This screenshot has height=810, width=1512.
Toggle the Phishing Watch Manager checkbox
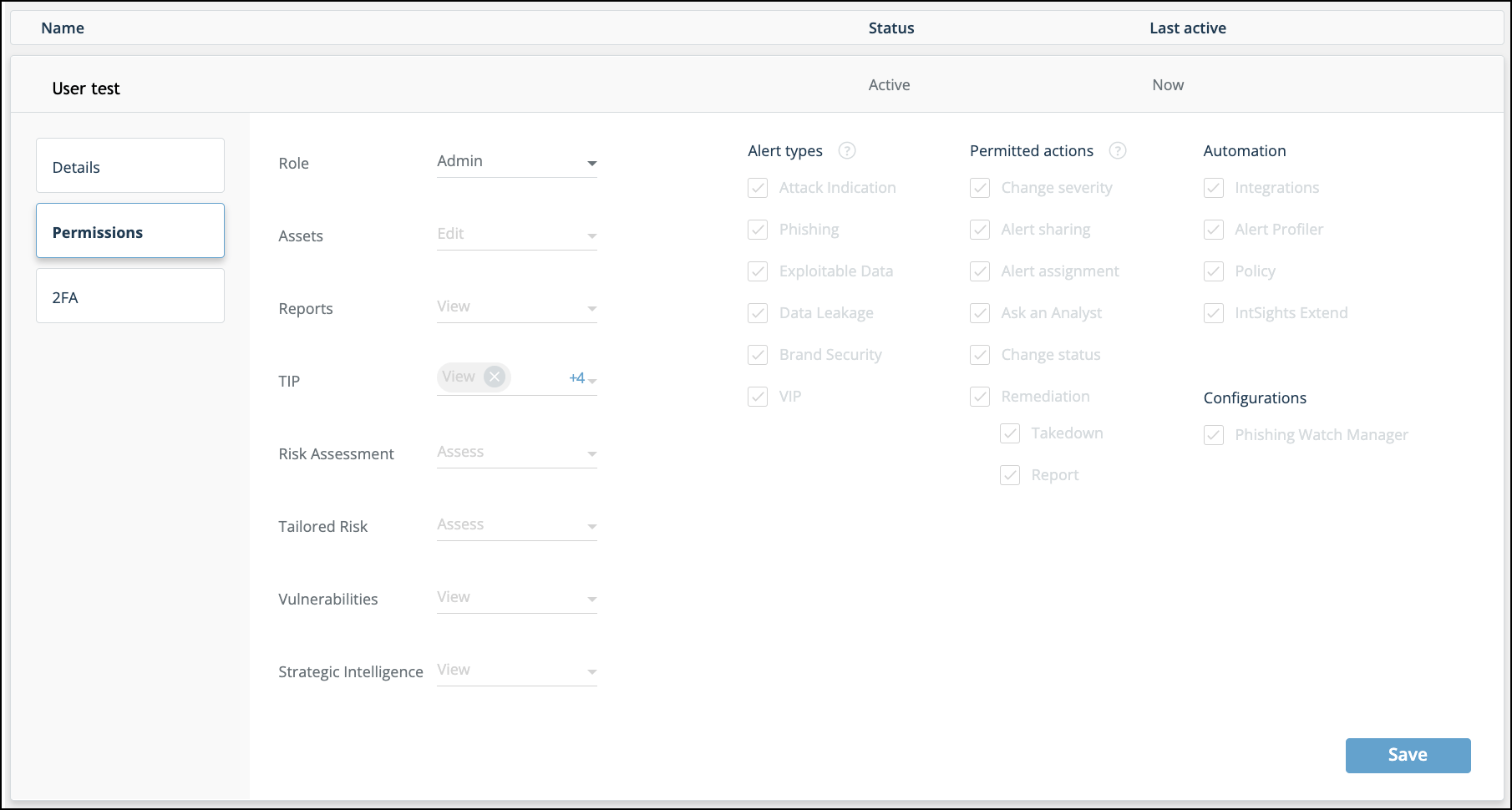[1214, 435]
